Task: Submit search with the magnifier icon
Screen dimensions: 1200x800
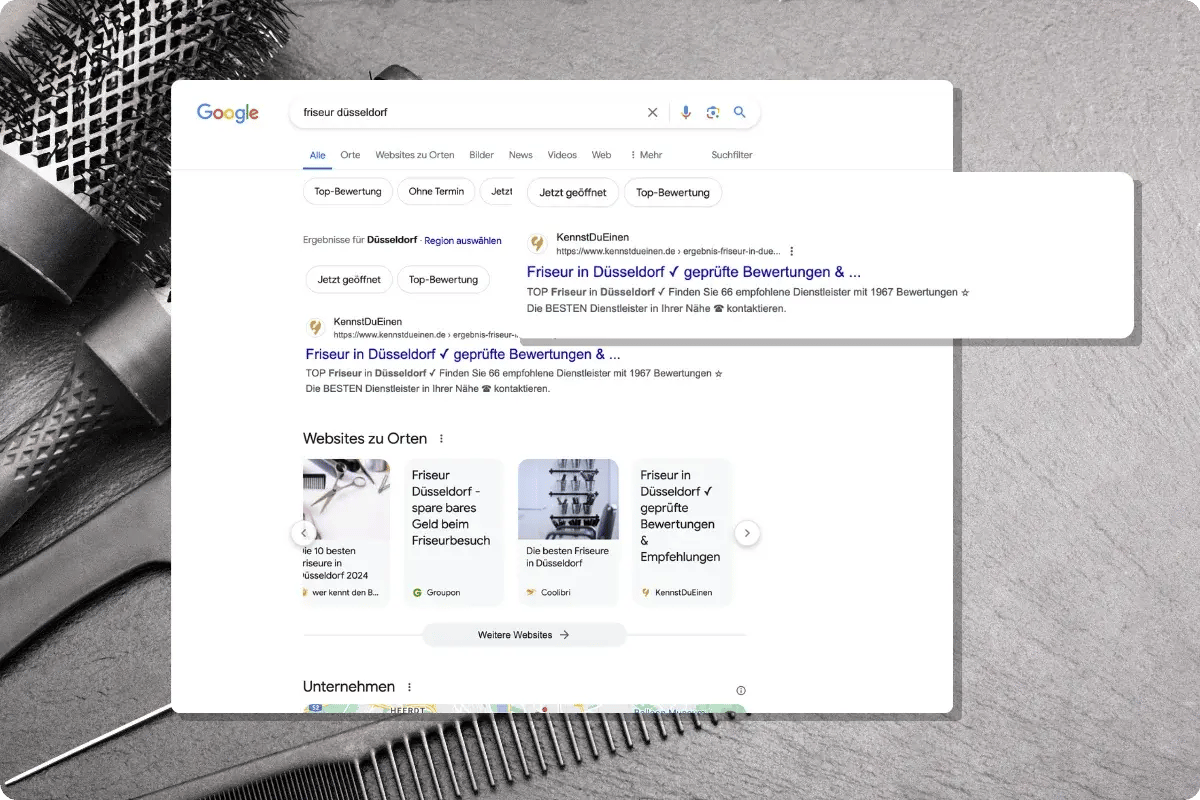Action: point(740,113)
